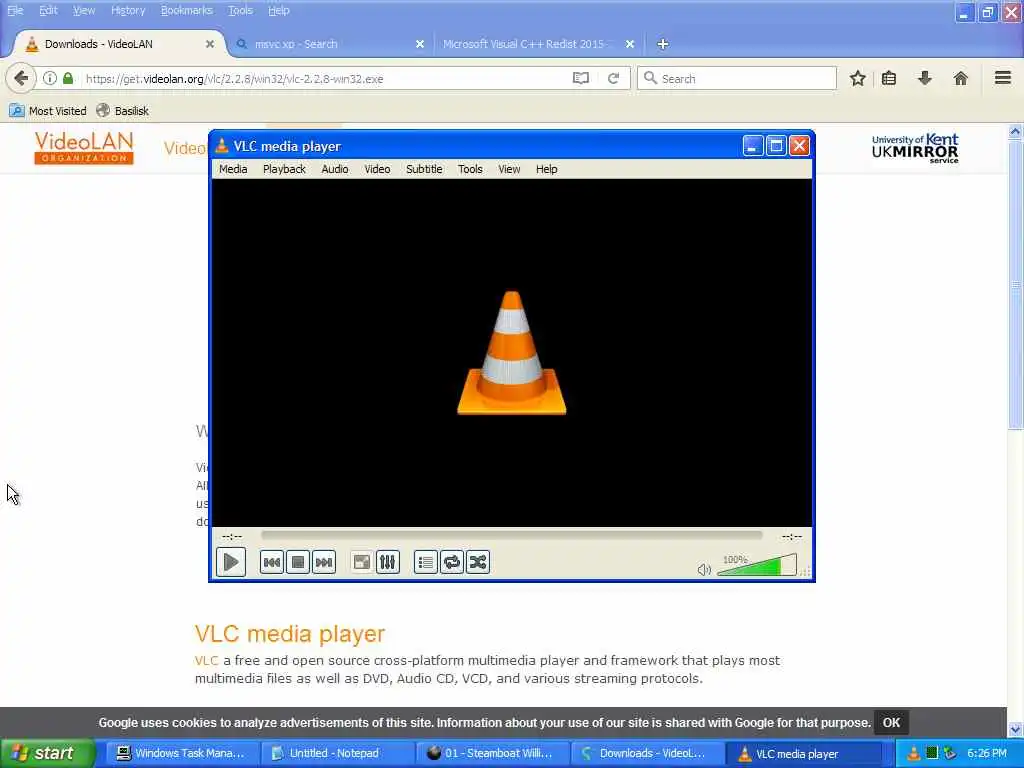The image size is (1024, 768).
Task: Show site information icon in address bar
Action: pyautogui.click(x=50, y=78)
